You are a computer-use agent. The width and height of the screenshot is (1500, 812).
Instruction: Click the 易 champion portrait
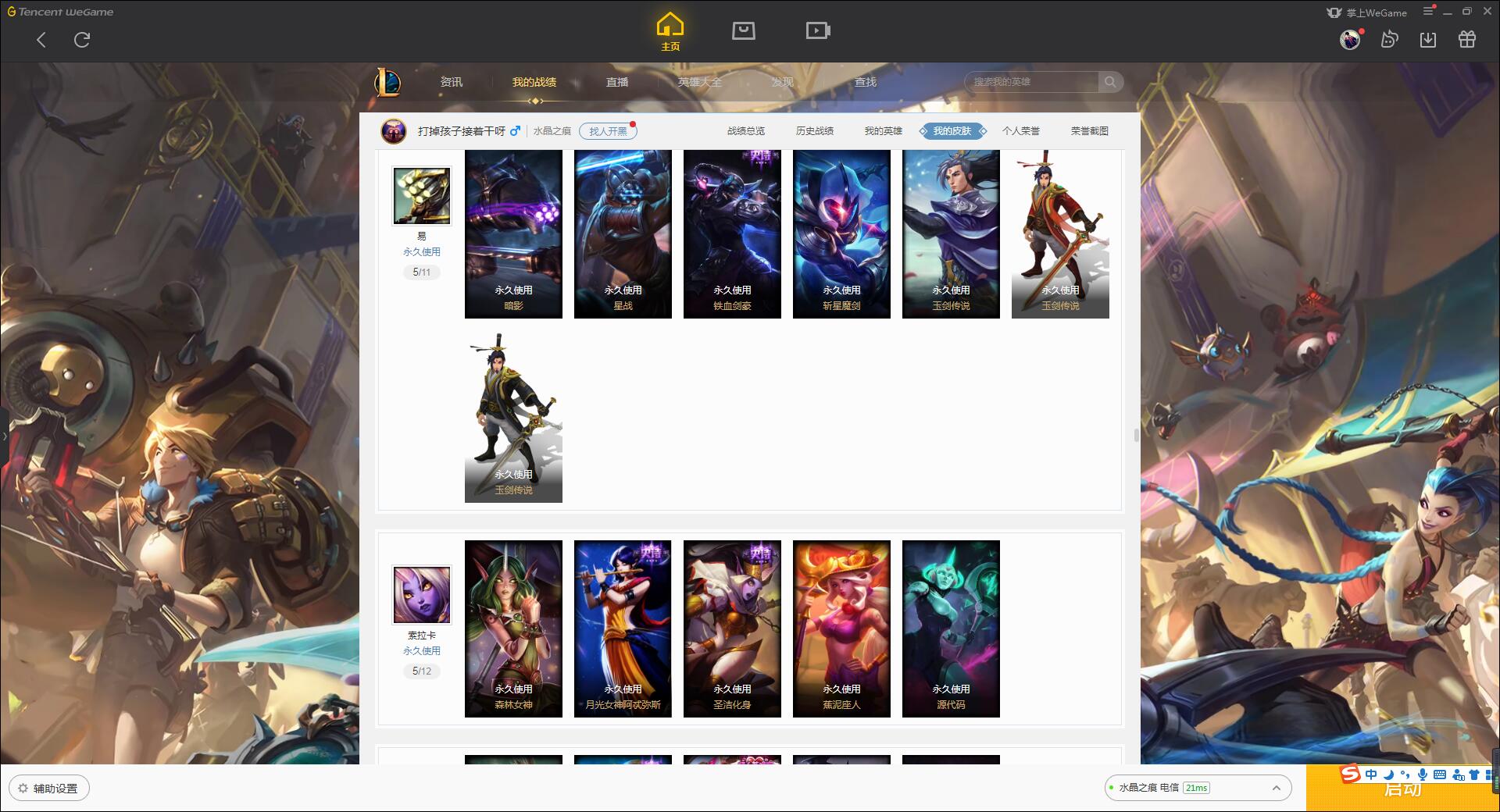421,197
